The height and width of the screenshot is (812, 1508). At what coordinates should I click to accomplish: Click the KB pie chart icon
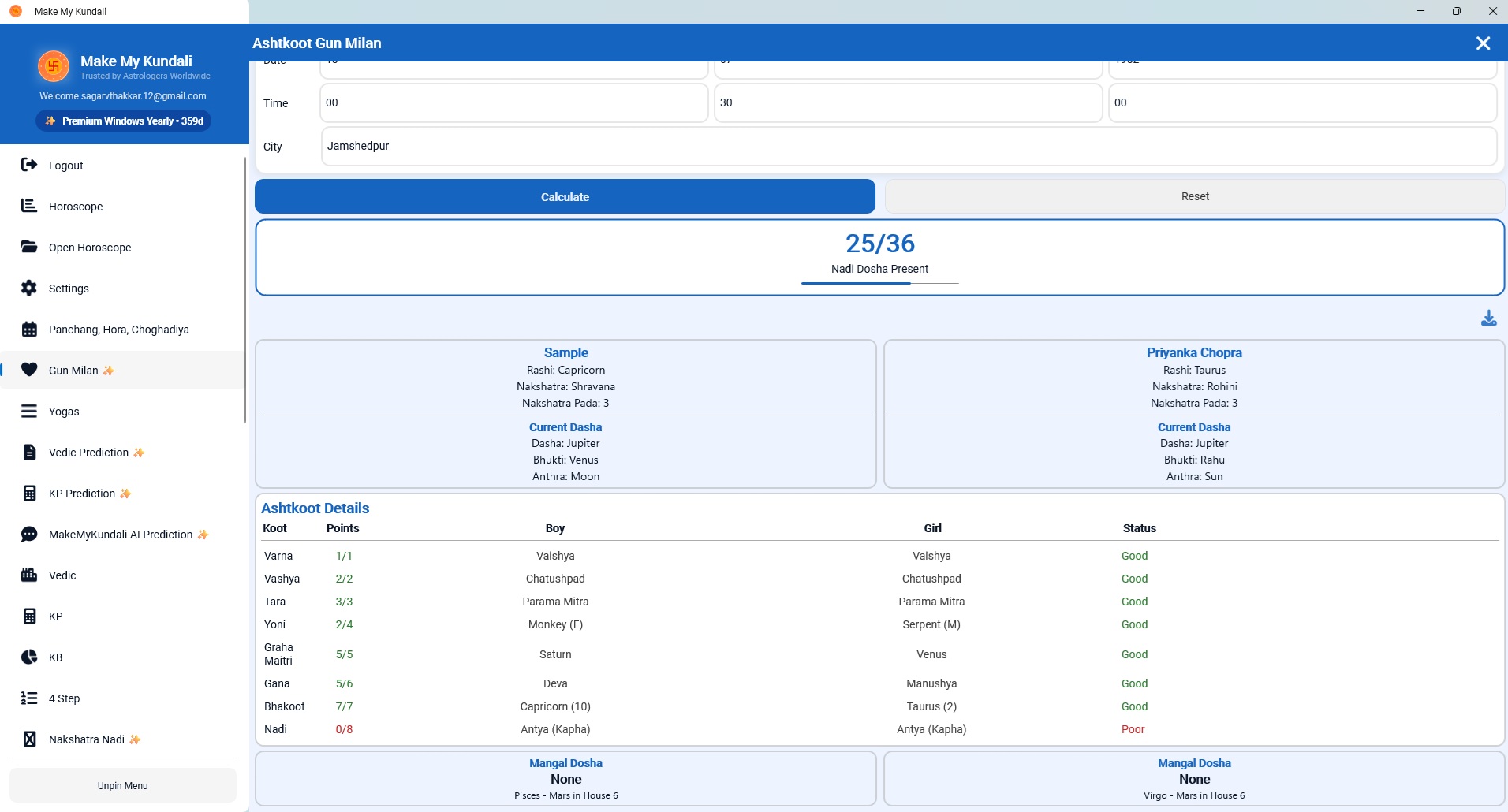tap(29, 657)
